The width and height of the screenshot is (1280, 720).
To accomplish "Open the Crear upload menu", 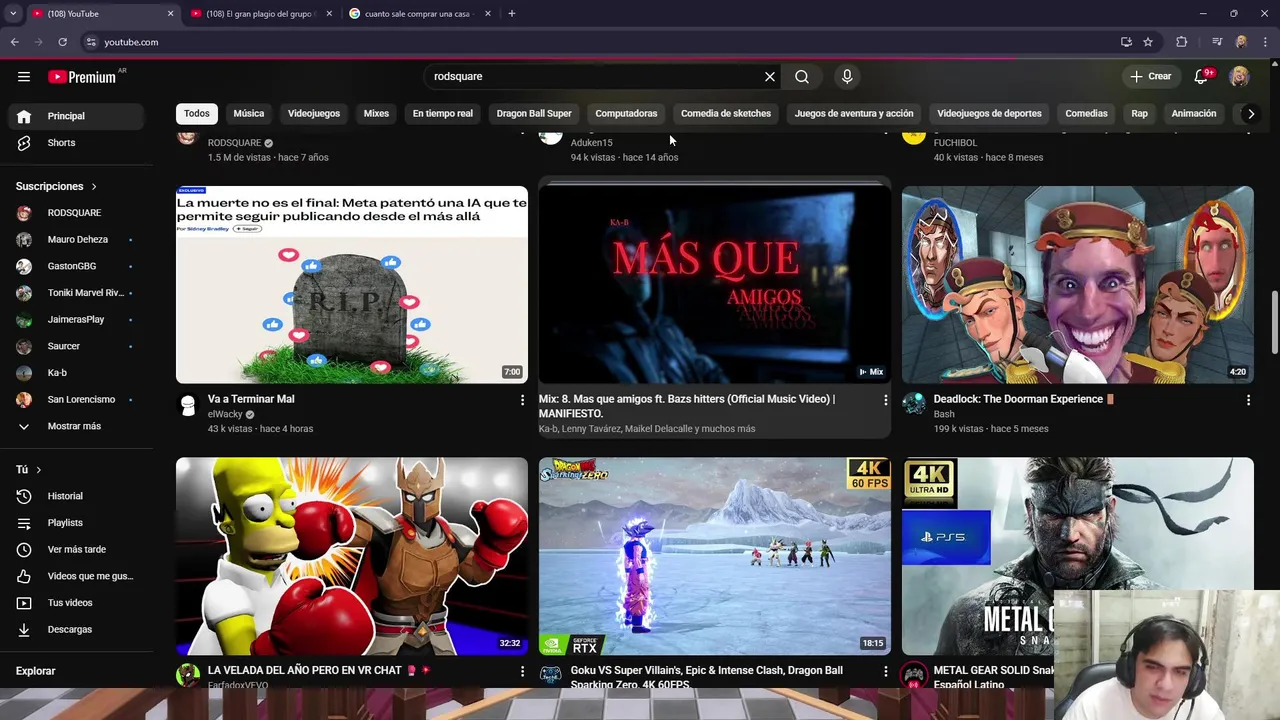I will [x=1150, y=76].
